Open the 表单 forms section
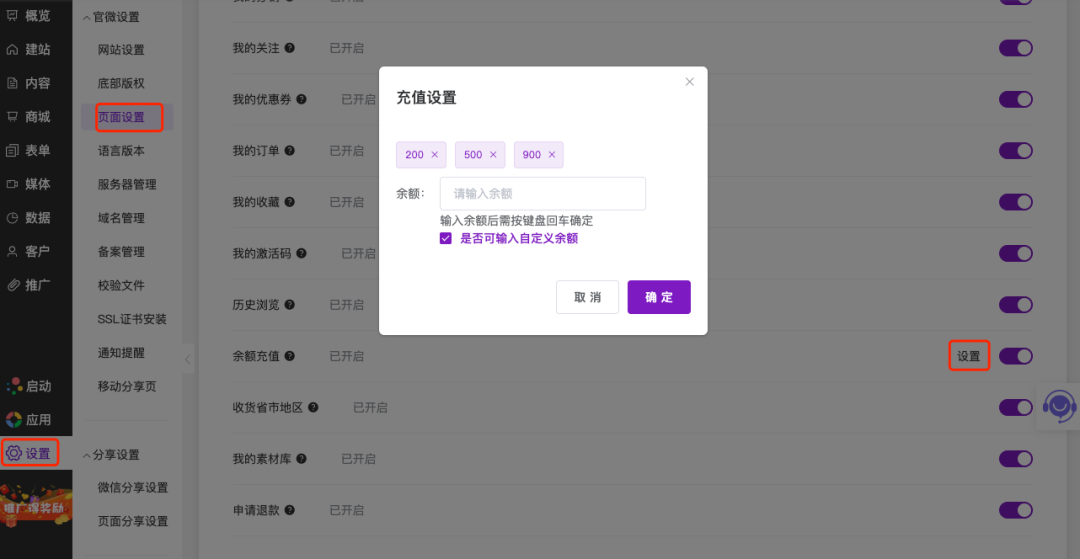 (x=28, y=151)
